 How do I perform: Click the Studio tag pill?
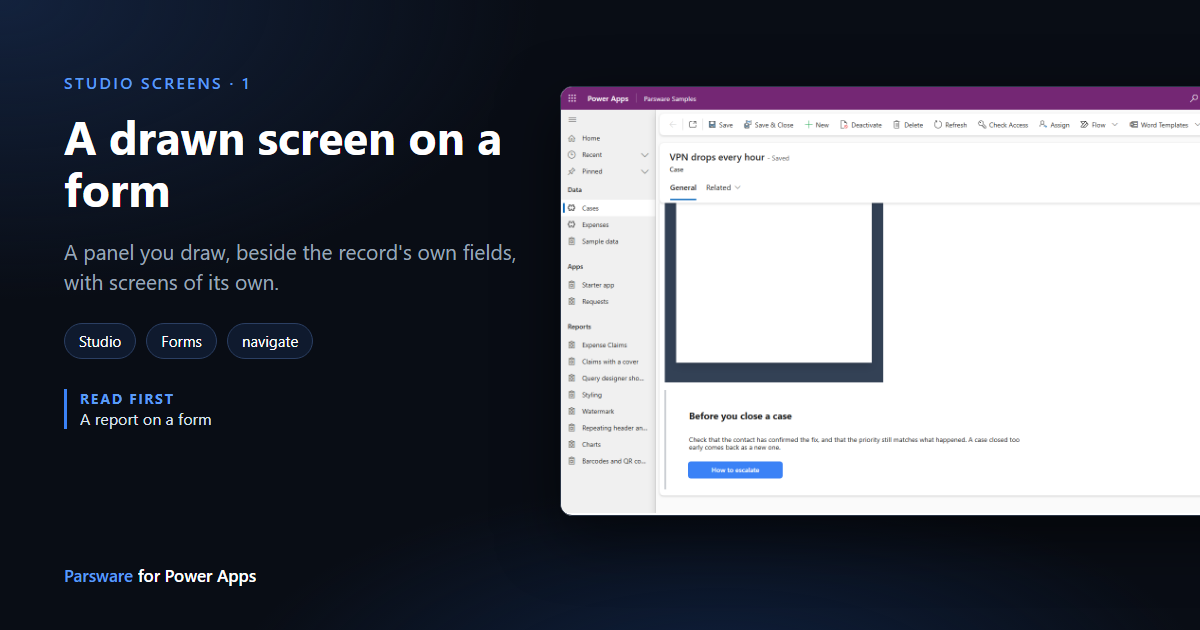[100, 341]
